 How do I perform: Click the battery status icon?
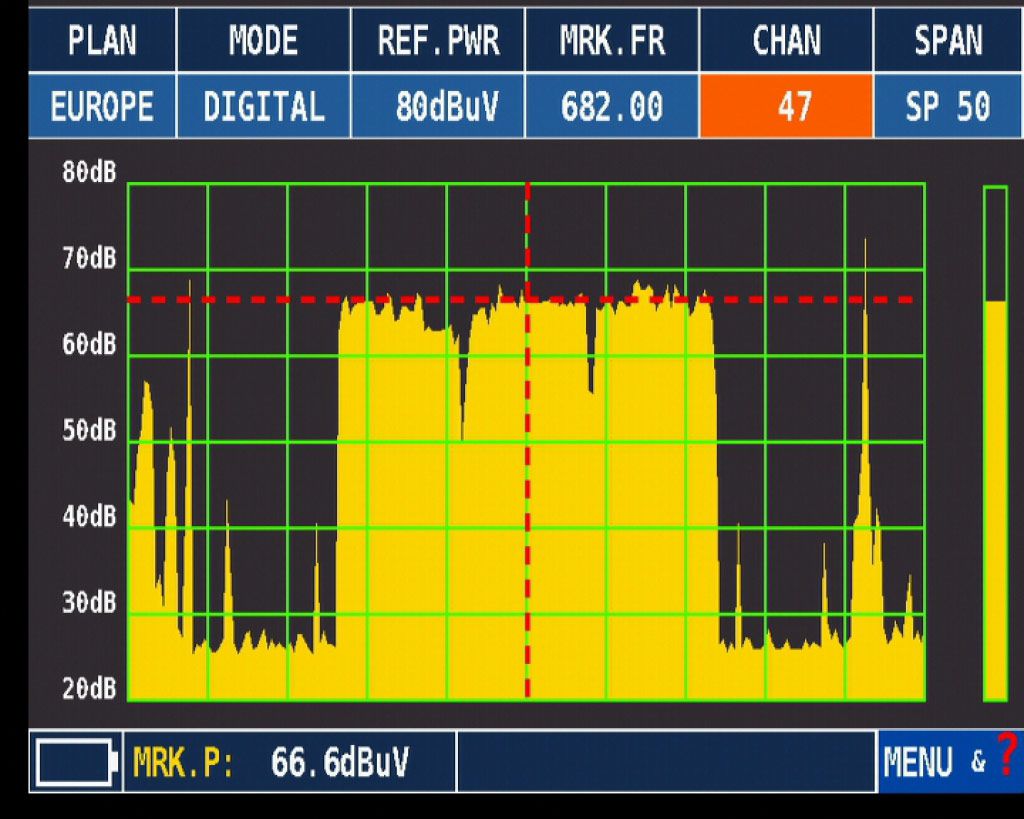pos(75,763)
